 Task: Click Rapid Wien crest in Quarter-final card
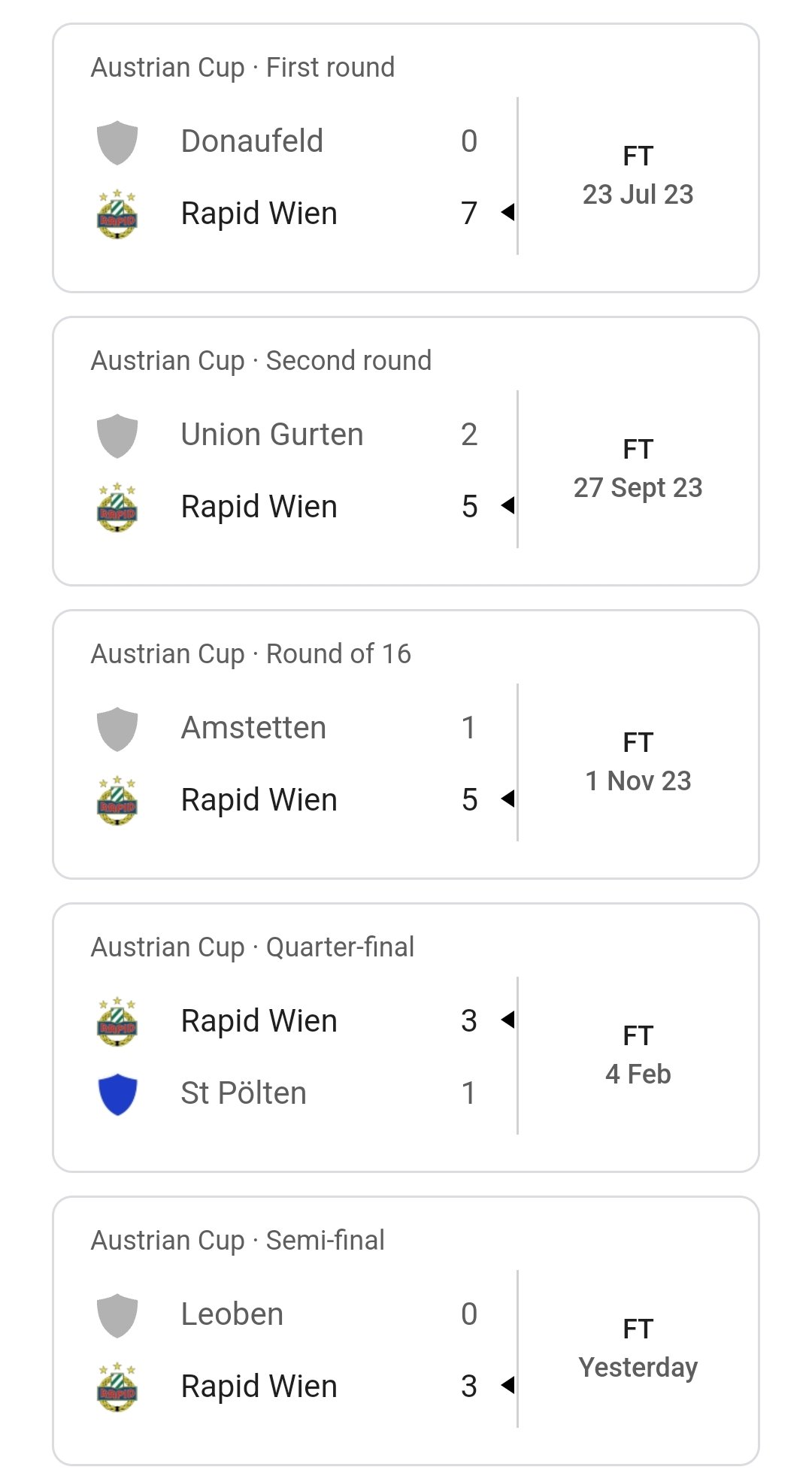(117, 1022)
